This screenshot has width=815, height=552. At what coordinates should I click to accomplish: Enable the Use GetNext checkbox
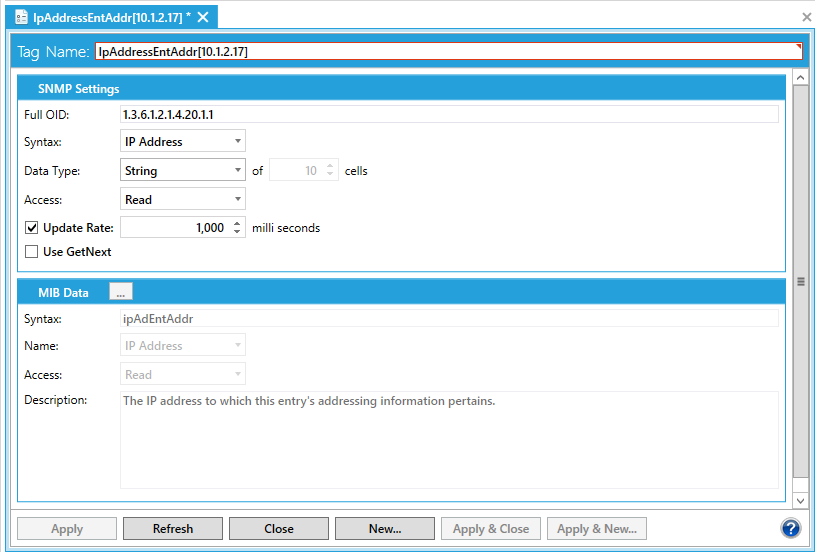click(32, 252)
